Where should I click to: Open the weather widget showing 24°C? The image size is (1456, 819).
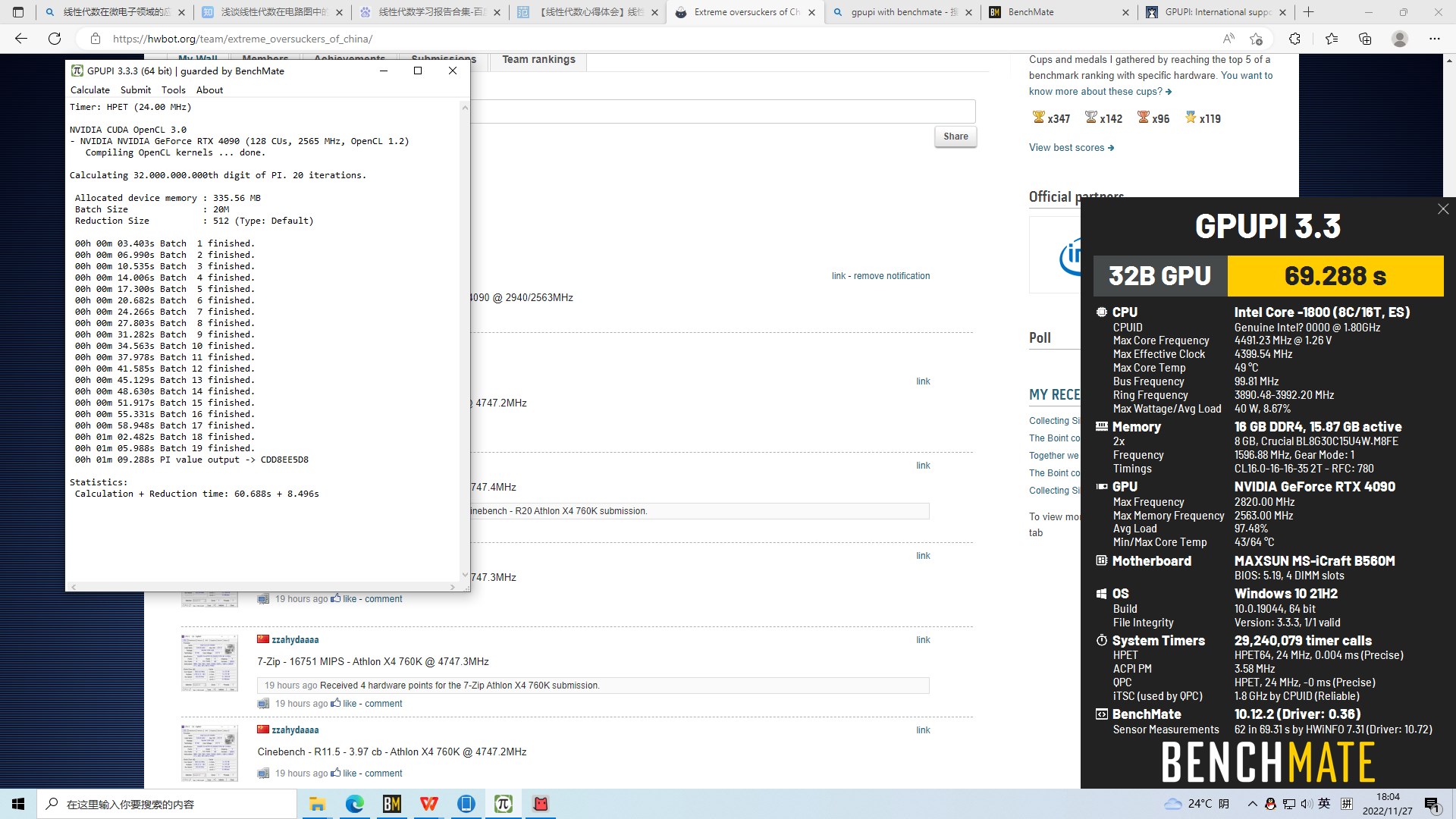click(1197, 804)
